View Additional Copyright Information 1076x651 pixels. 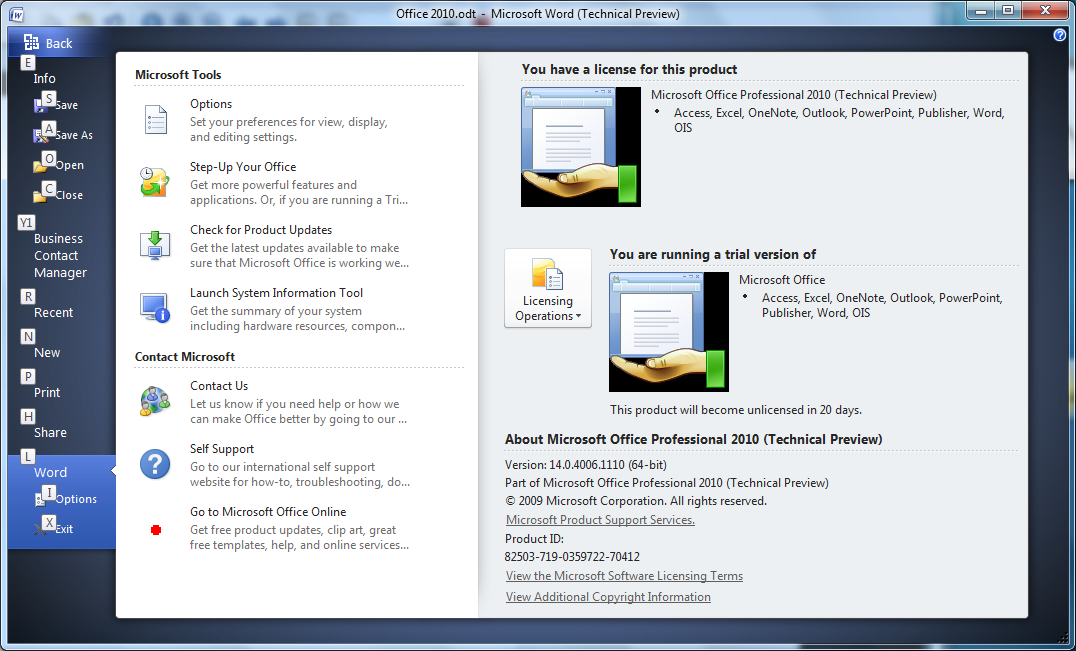[608, 596]
